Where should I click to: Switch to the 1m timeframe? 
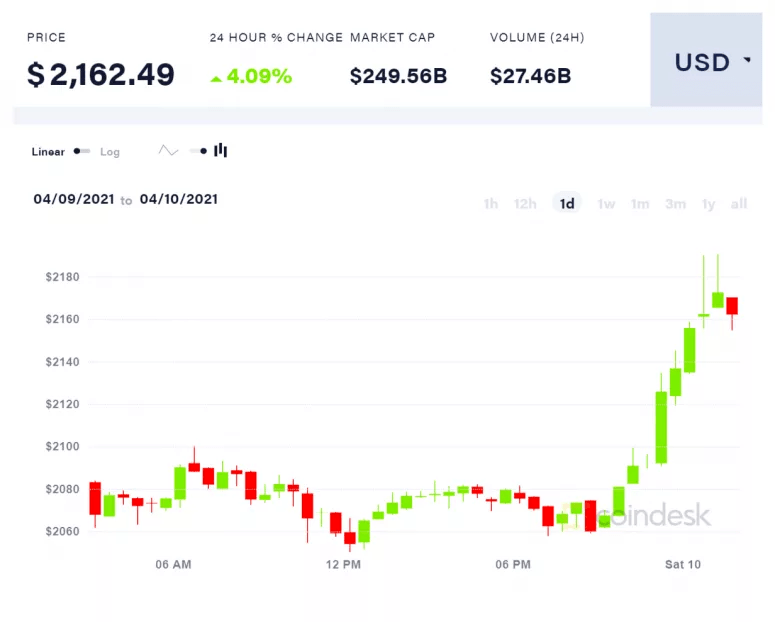point(640,204)
